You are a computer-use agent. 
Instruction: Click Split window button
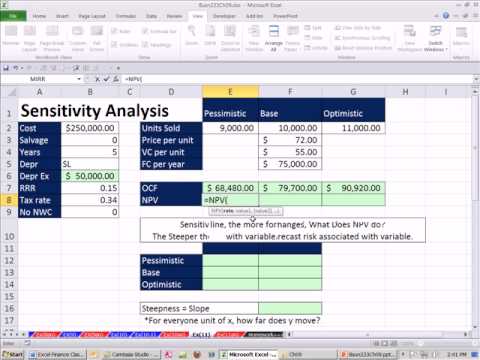[x=313, y=28]
